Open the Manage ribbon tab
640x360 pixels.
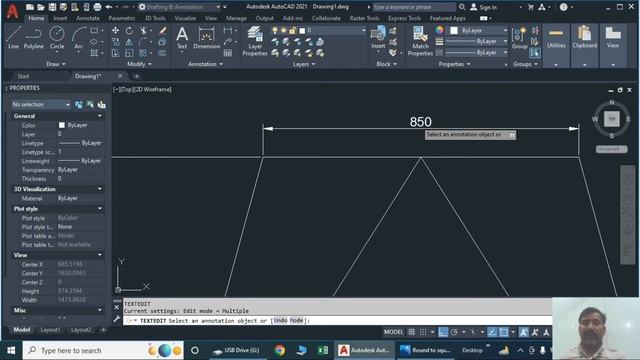coord(236,18)
